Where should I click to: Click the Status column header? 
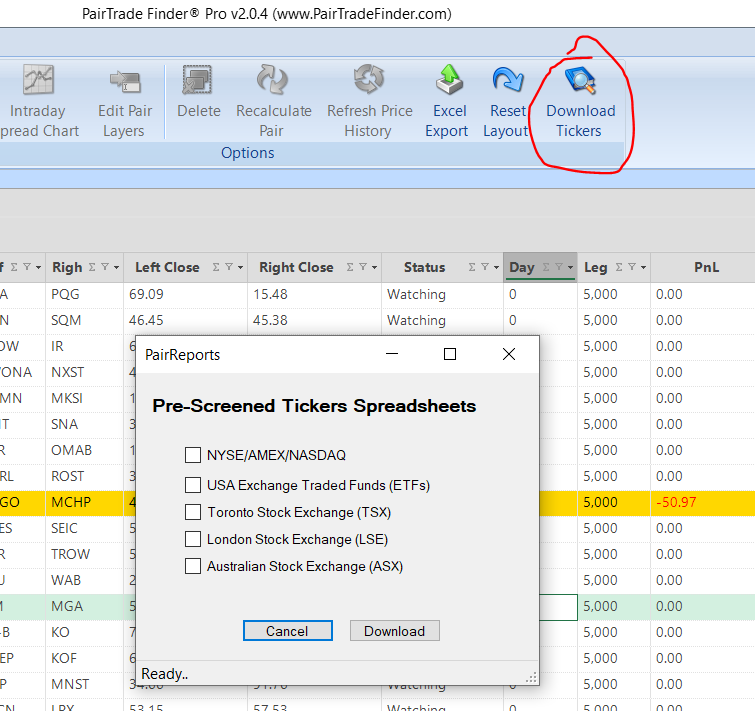point(424,267)
